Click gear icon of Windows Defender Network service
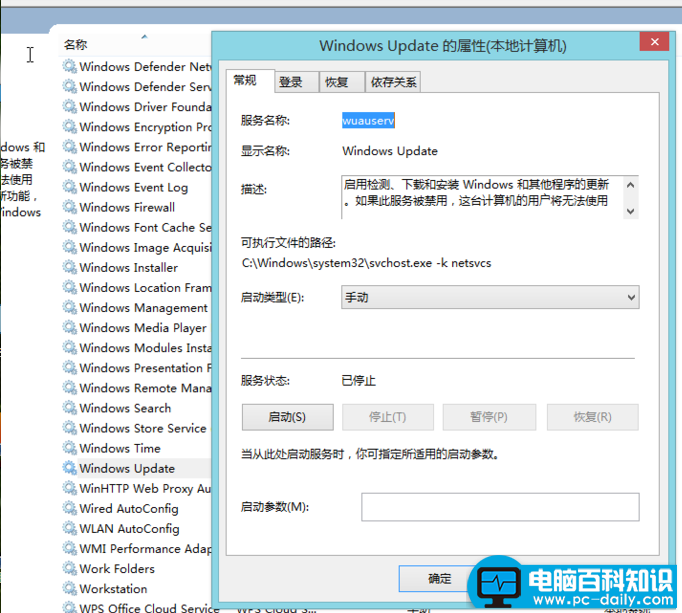The height and width of the screenshot is (613, 682). pyautogui.click(x=69, y=67)
